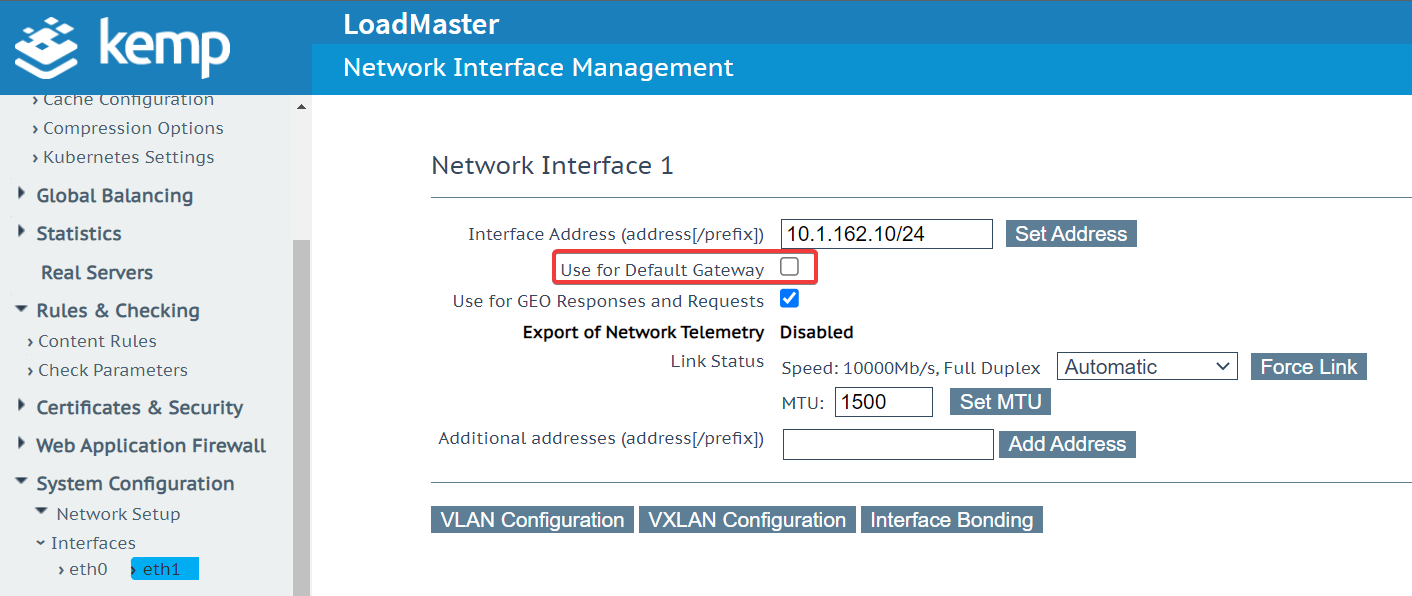Expand Web Application Firewall section
1412x596 pixels.
click(x=151, y=446)
